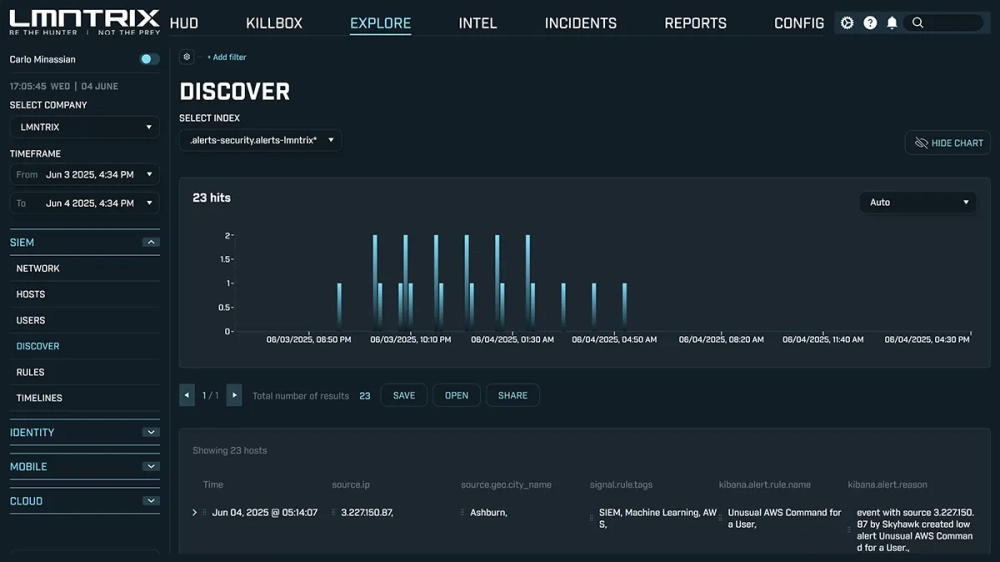This screenshot has width=1000, height=562.
Task: Open the INCIDENTS tab
Action: coord(580,24)
